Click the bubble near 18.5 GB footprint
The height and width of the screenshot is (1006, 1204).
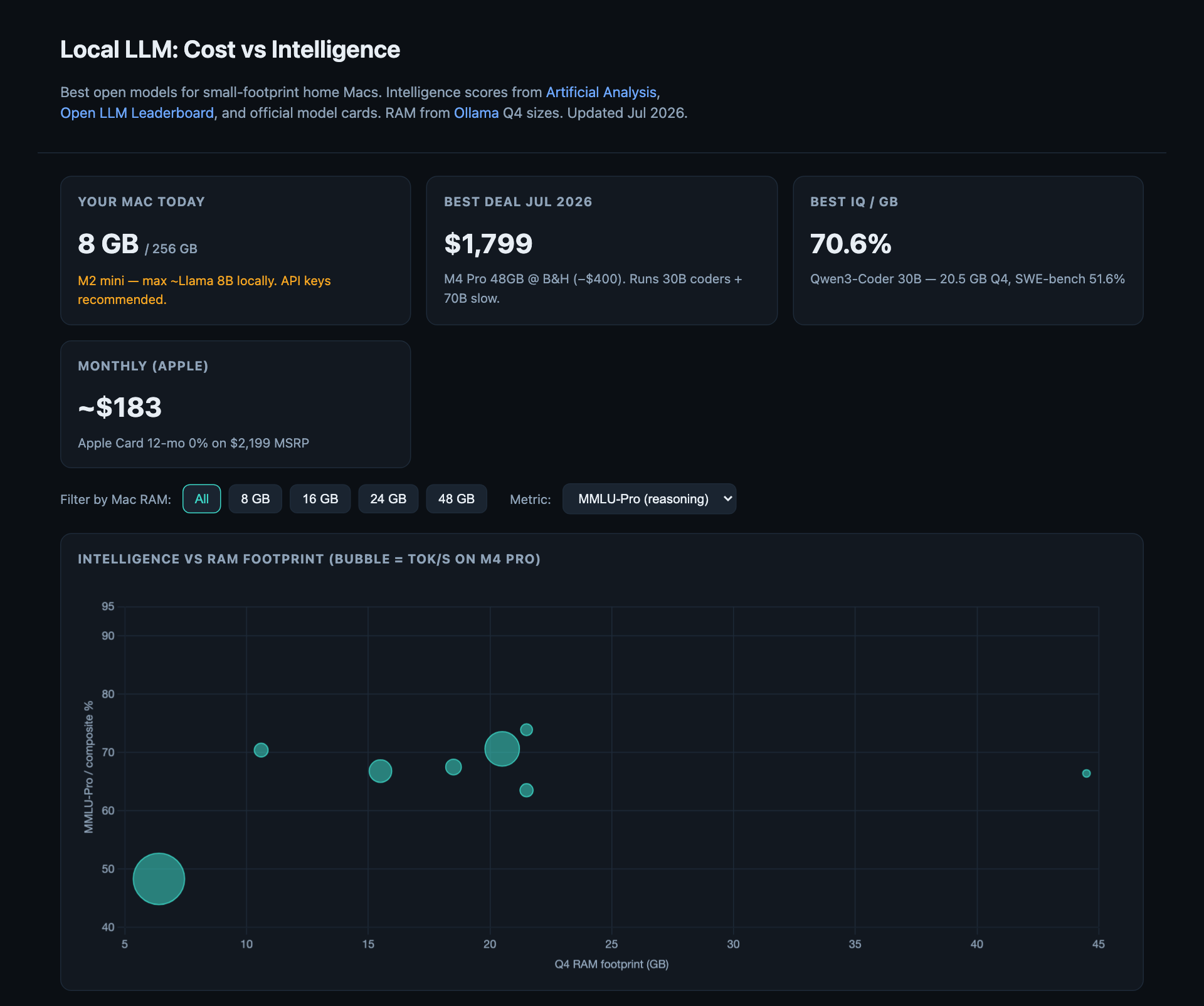453,767
